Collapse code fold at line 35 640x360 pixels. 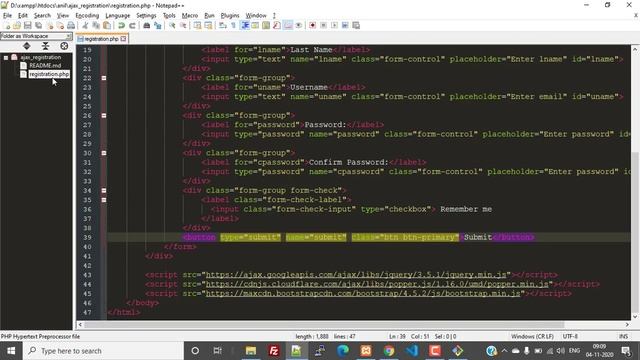click(x=104, y=200)
